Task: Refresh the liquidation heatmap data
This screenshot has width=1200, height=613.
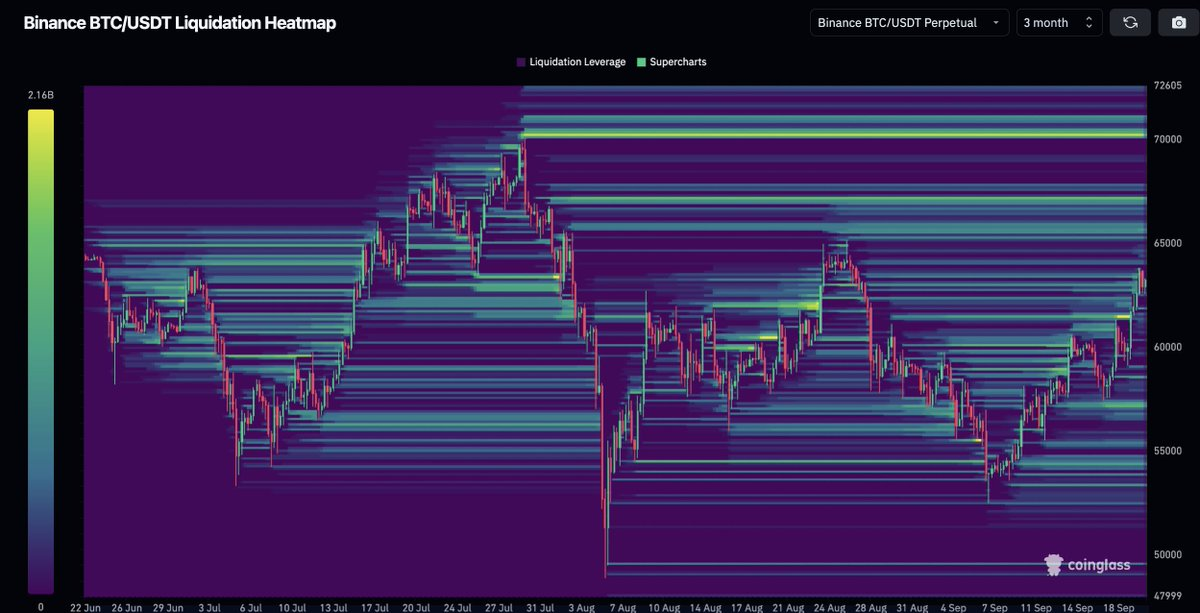Action: coord(1130,22)
